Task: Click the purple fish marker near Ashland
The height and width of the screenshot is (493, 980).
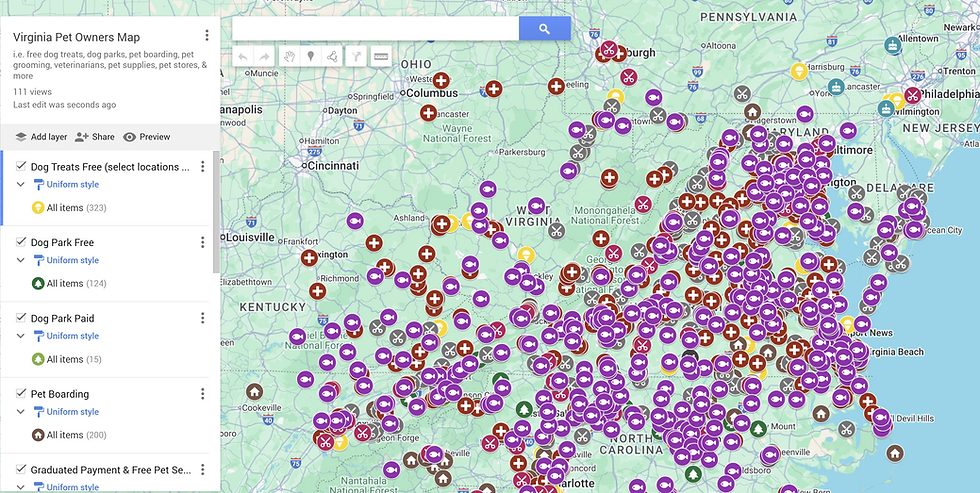Action: [x=354, y=221]
